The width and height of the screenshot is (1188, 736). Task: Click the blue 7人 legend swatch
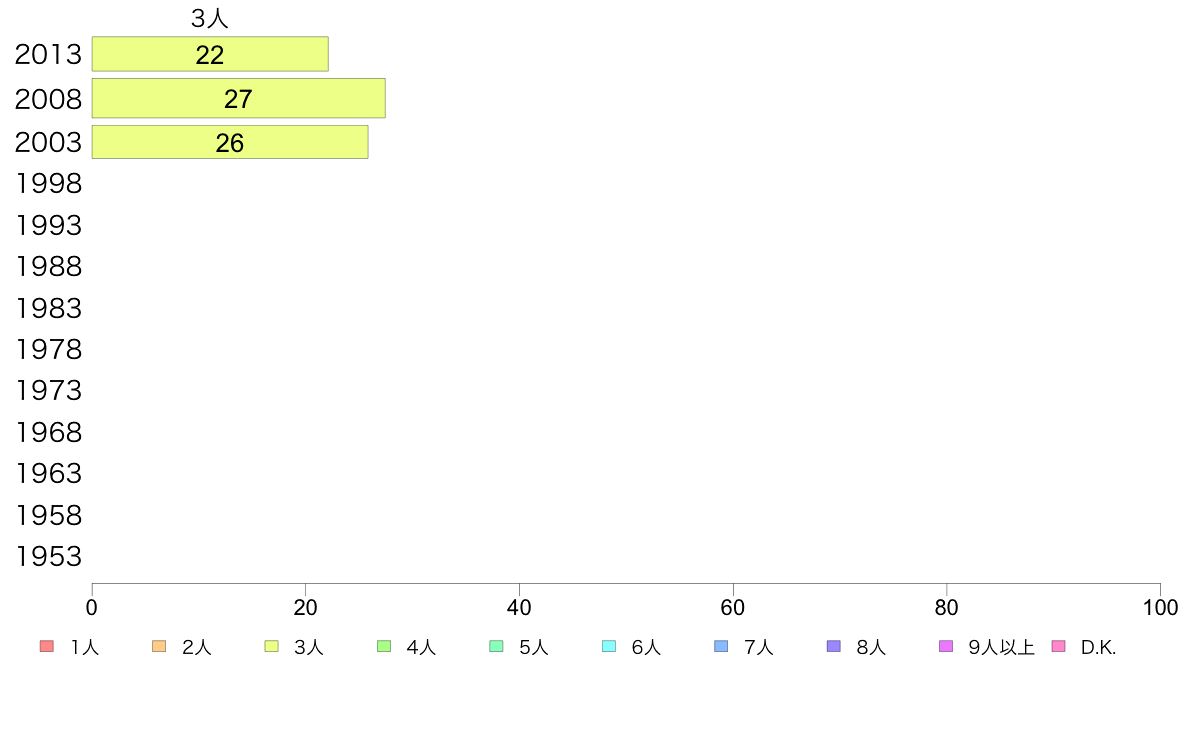pos(721,647)
